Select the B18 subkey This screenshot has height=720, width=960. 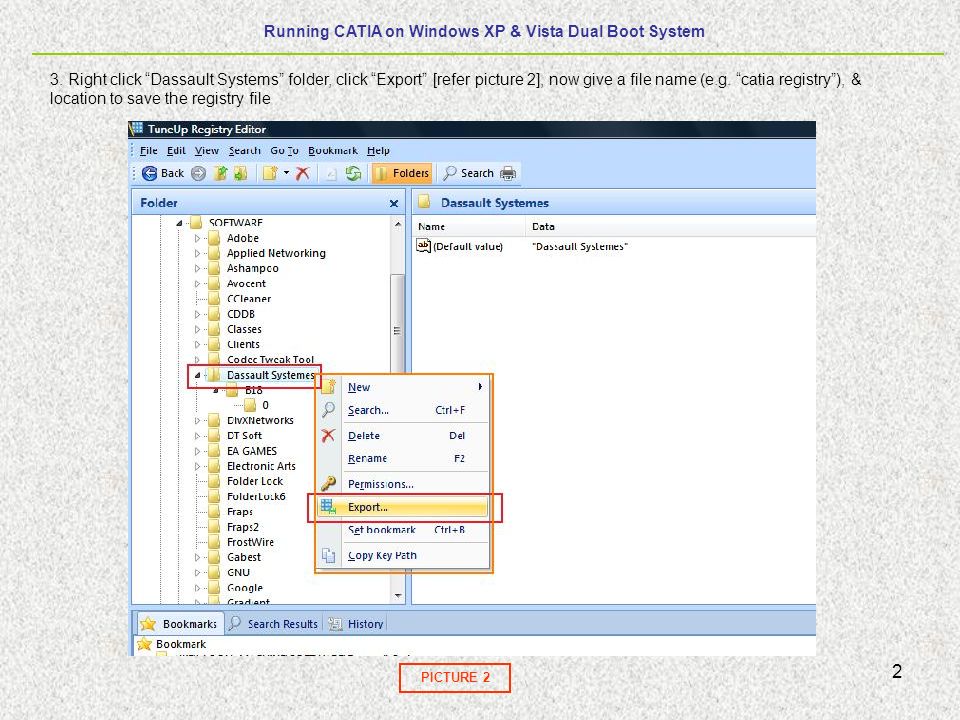(253, 391)
